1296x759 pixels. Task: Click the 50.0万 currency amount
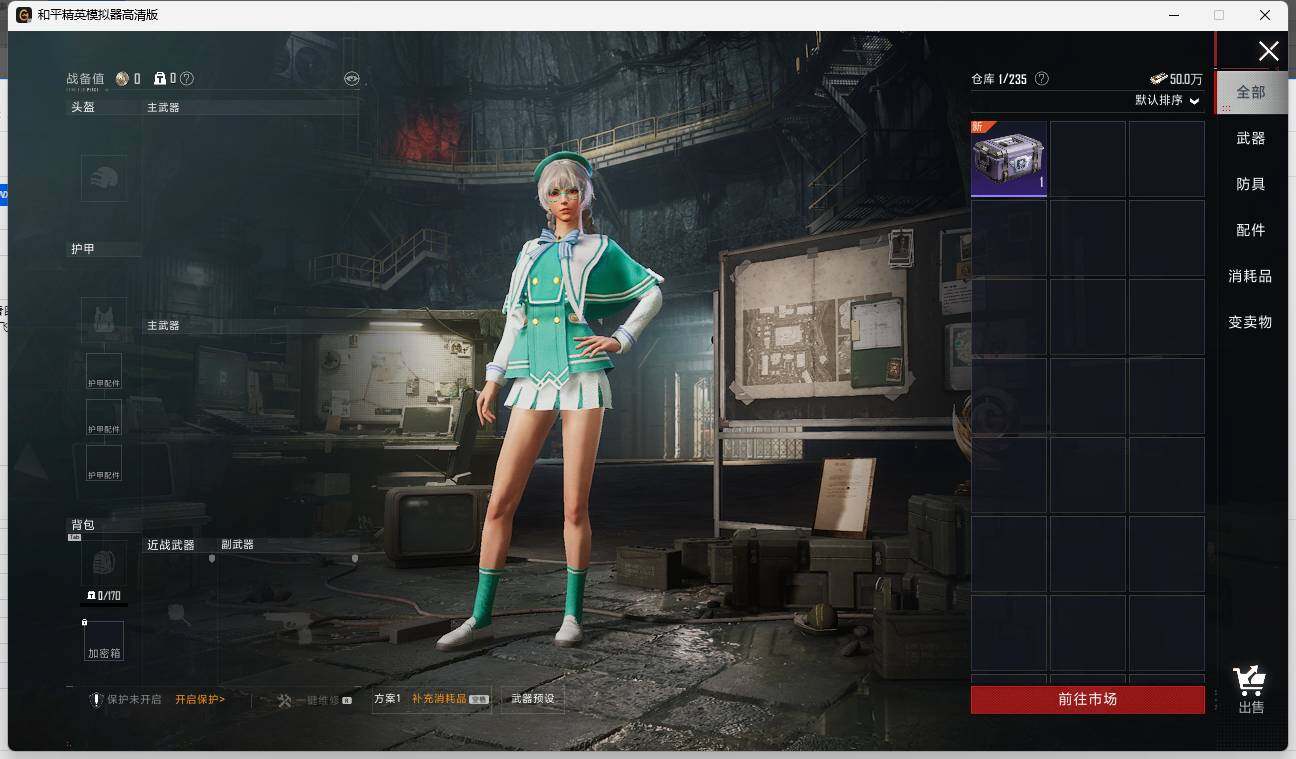1187,79
